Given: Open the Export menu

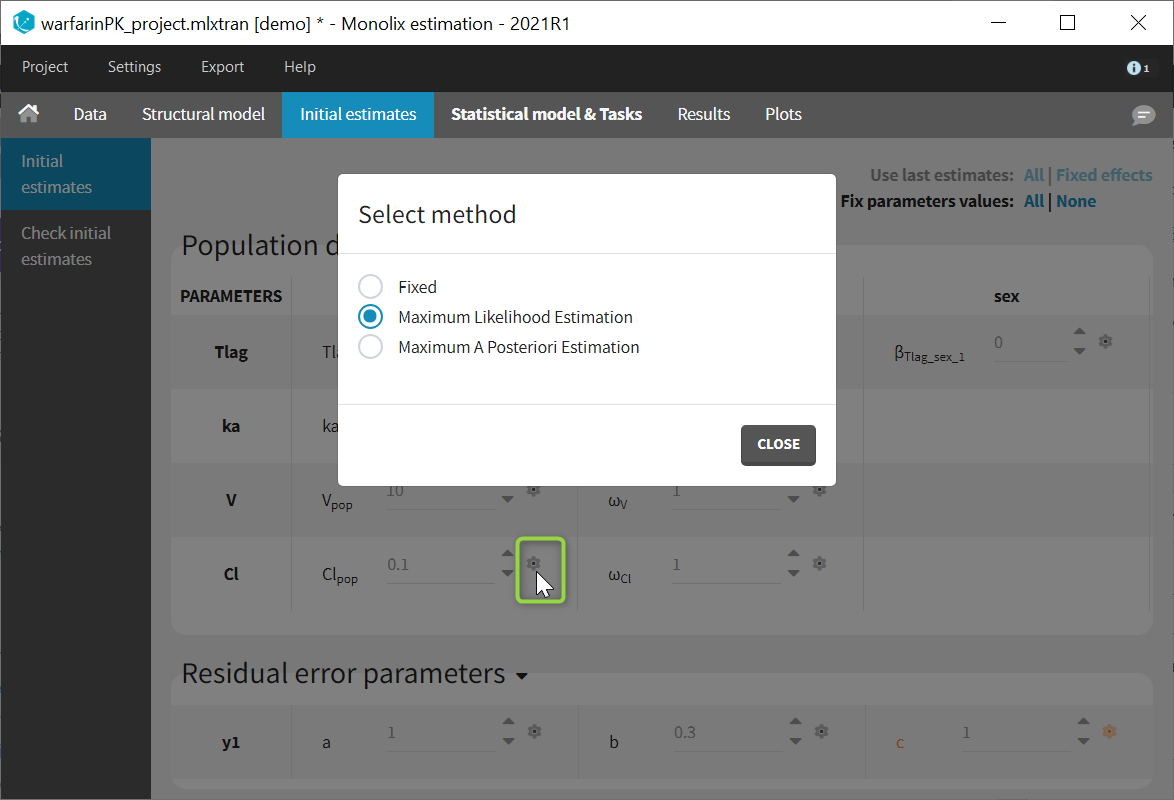Looking at the screenshot, I should pyautogui.click(x=222, y=67).
